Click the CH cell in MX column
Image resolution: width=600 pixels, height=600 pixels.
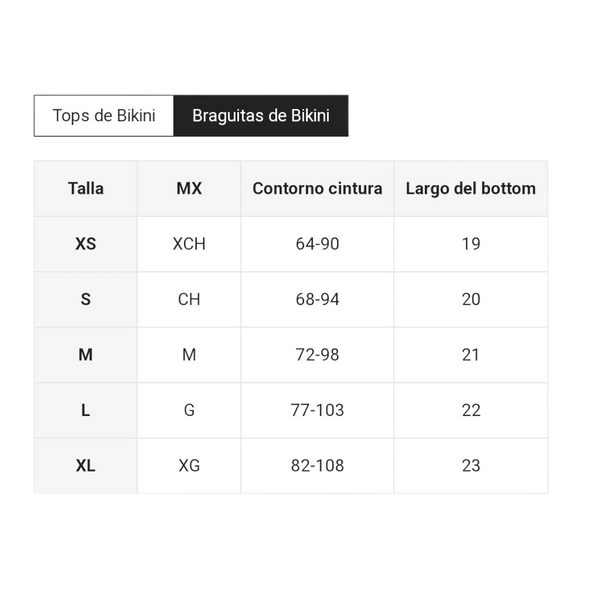tap(189, 300)
